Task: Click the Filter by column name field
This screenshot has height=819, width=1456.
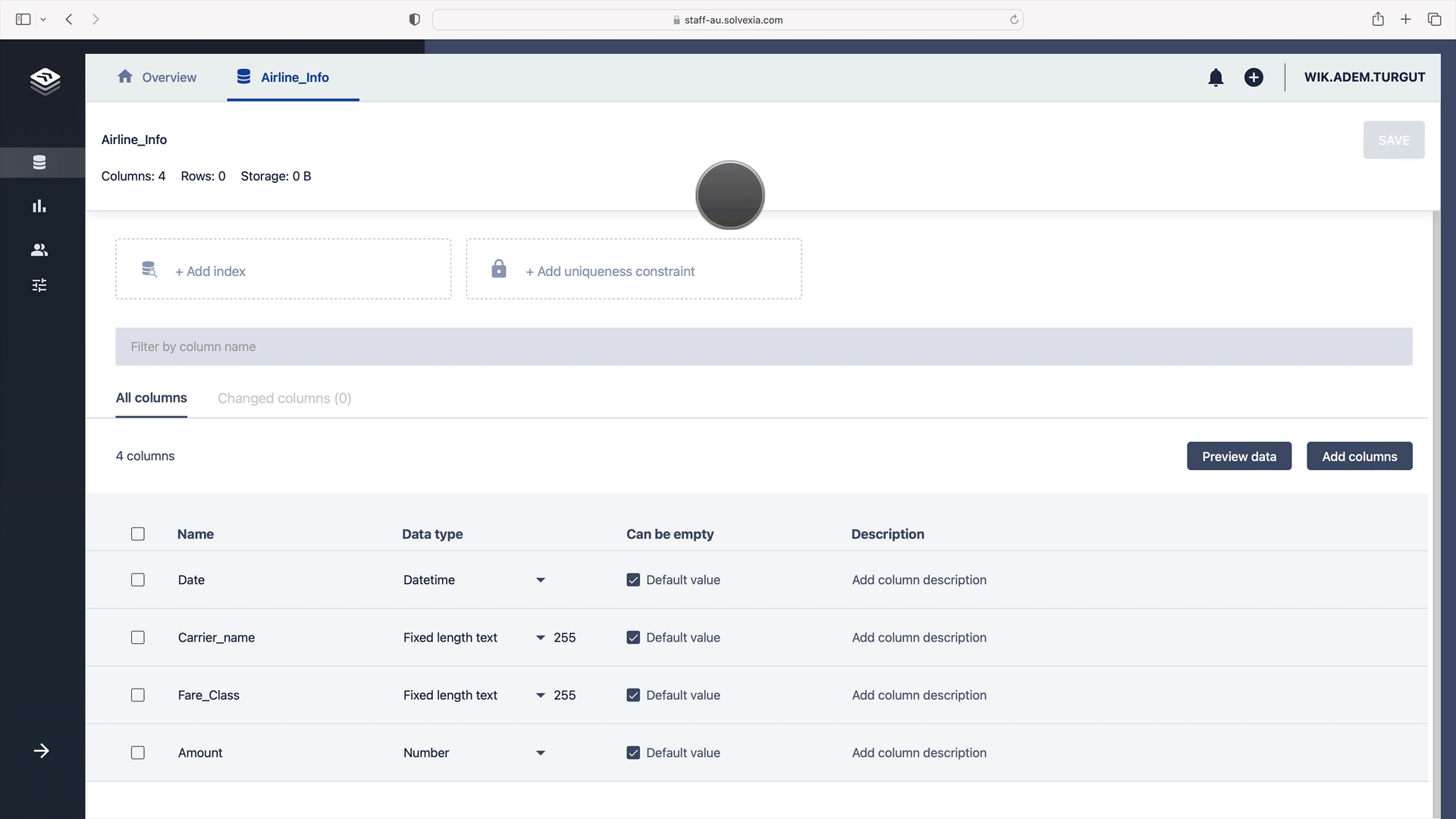Action: click(x=763, y=347)
